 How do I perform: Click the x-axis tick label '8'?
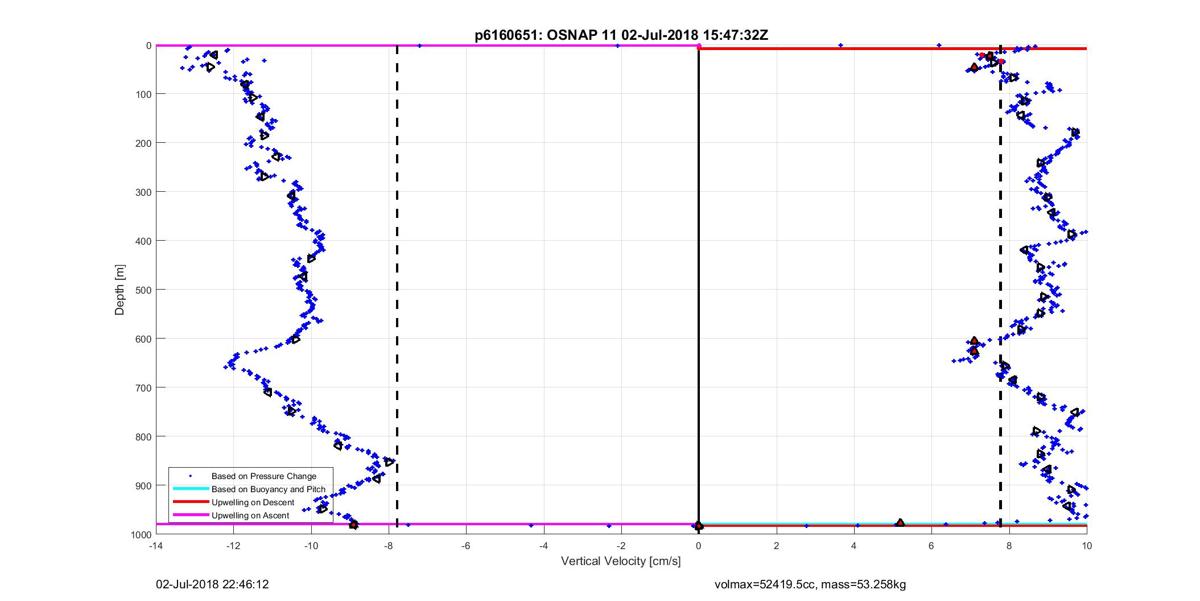pos(1009,546)
